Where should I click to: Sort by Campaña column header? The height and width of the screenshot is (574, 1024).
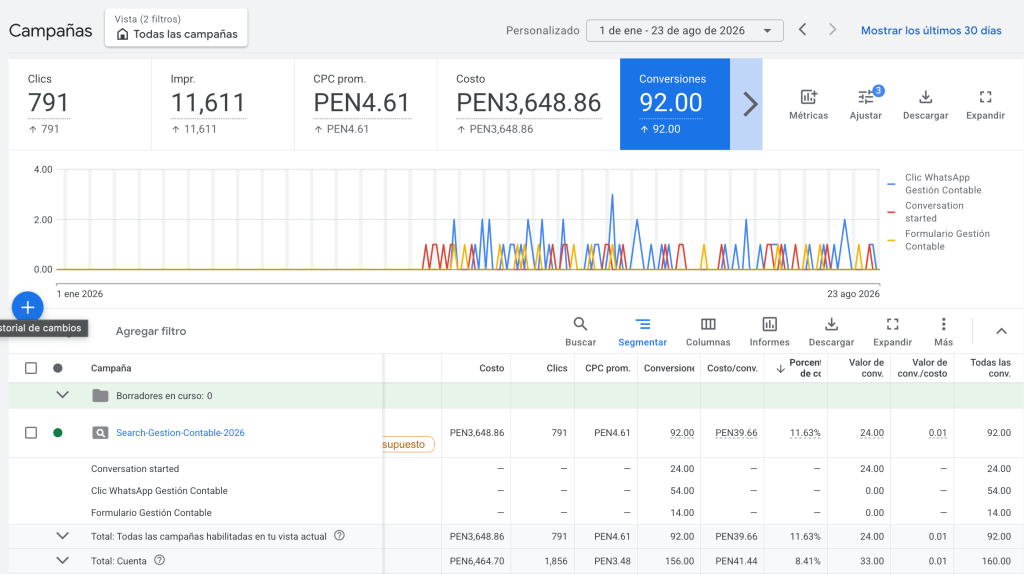click(x=111, y=368)
